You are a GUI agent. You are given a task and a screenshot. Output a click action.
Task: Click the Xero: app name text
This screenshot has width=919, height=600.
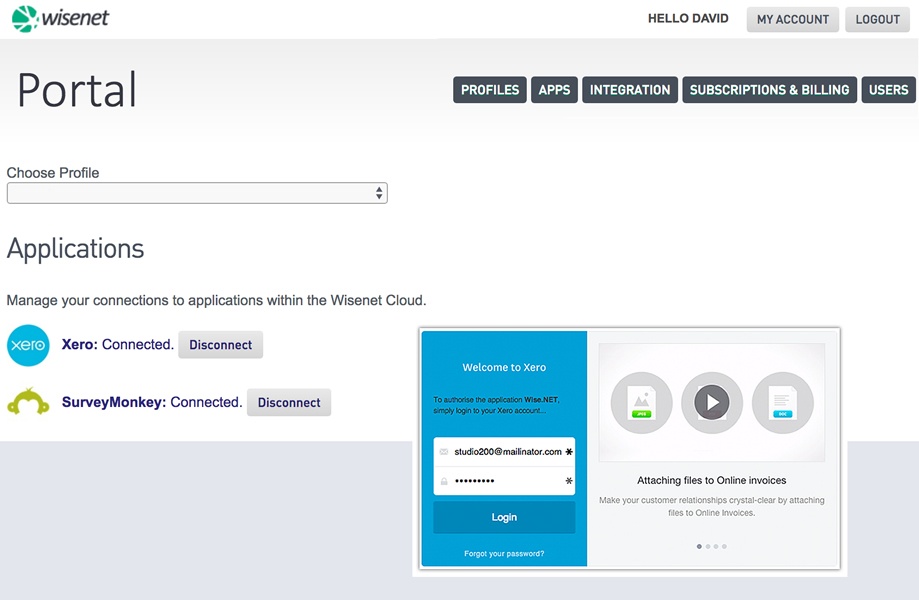point(80,345)
